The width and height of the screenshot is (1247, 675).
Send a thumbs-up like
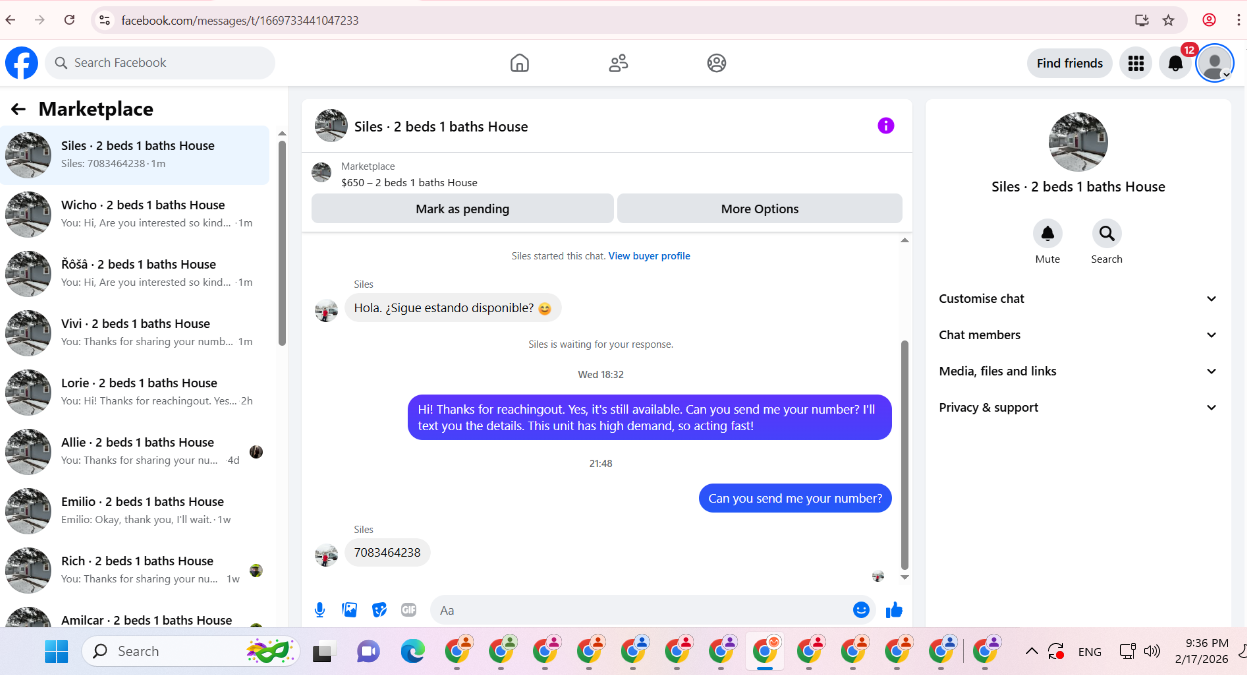894,610
